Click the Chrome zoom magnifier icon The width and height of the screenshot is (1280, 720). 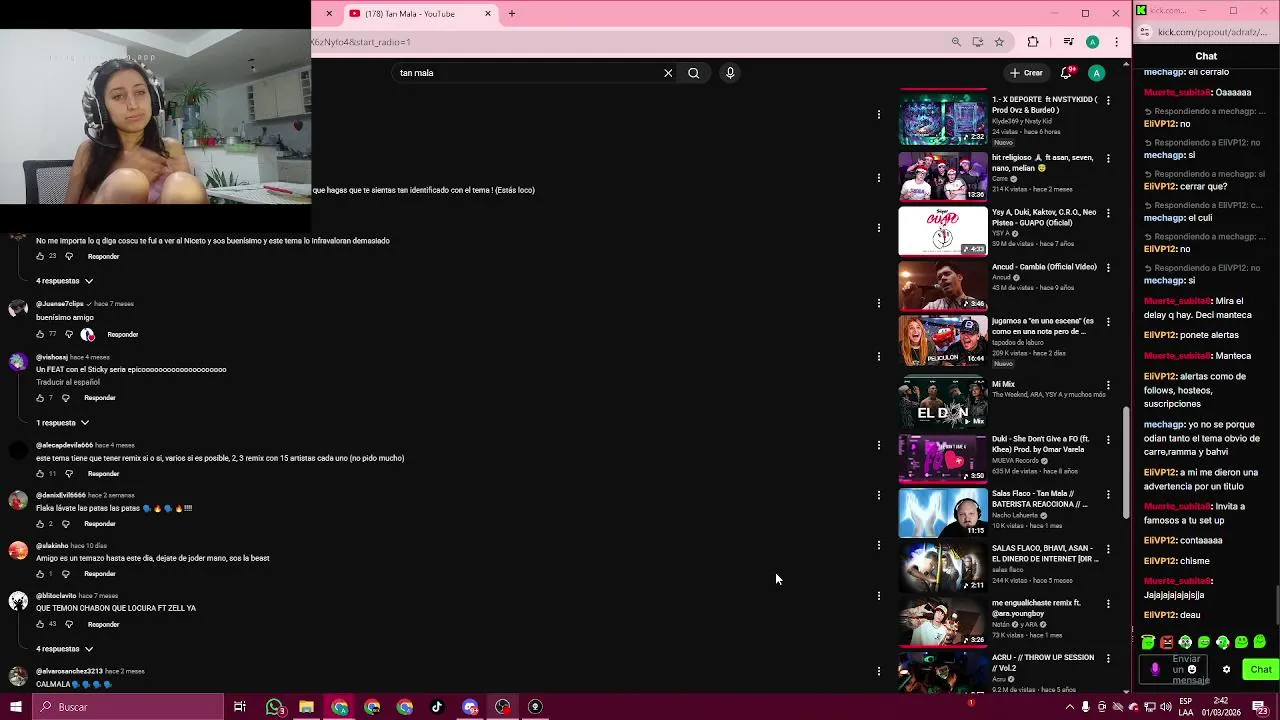[956, 42]
